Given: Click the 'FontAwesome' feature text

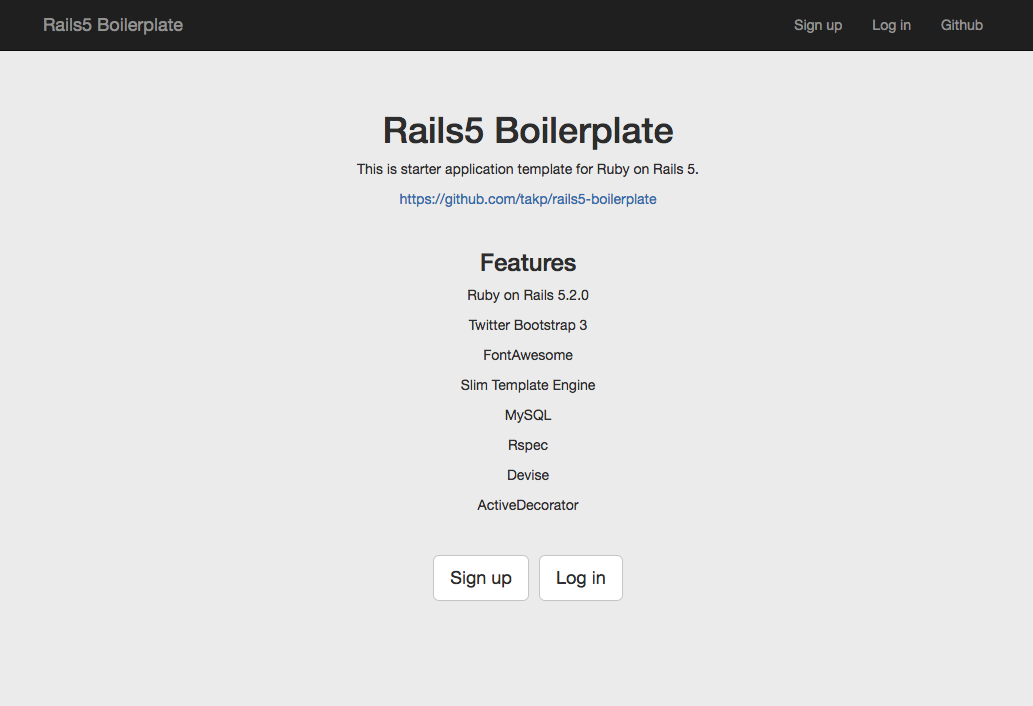Looking at the screenshot, I should tap(528, 355).
